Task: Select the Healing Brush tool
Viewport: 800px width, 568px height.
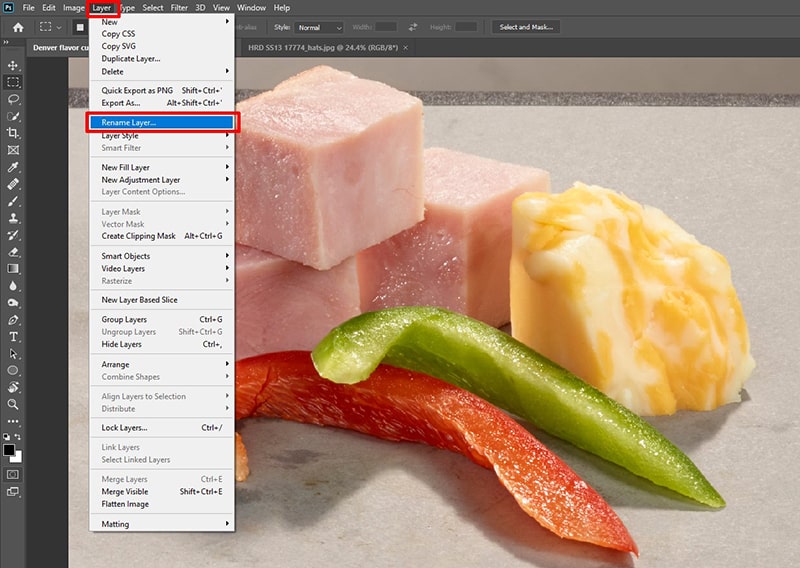Action: [13, 184]
